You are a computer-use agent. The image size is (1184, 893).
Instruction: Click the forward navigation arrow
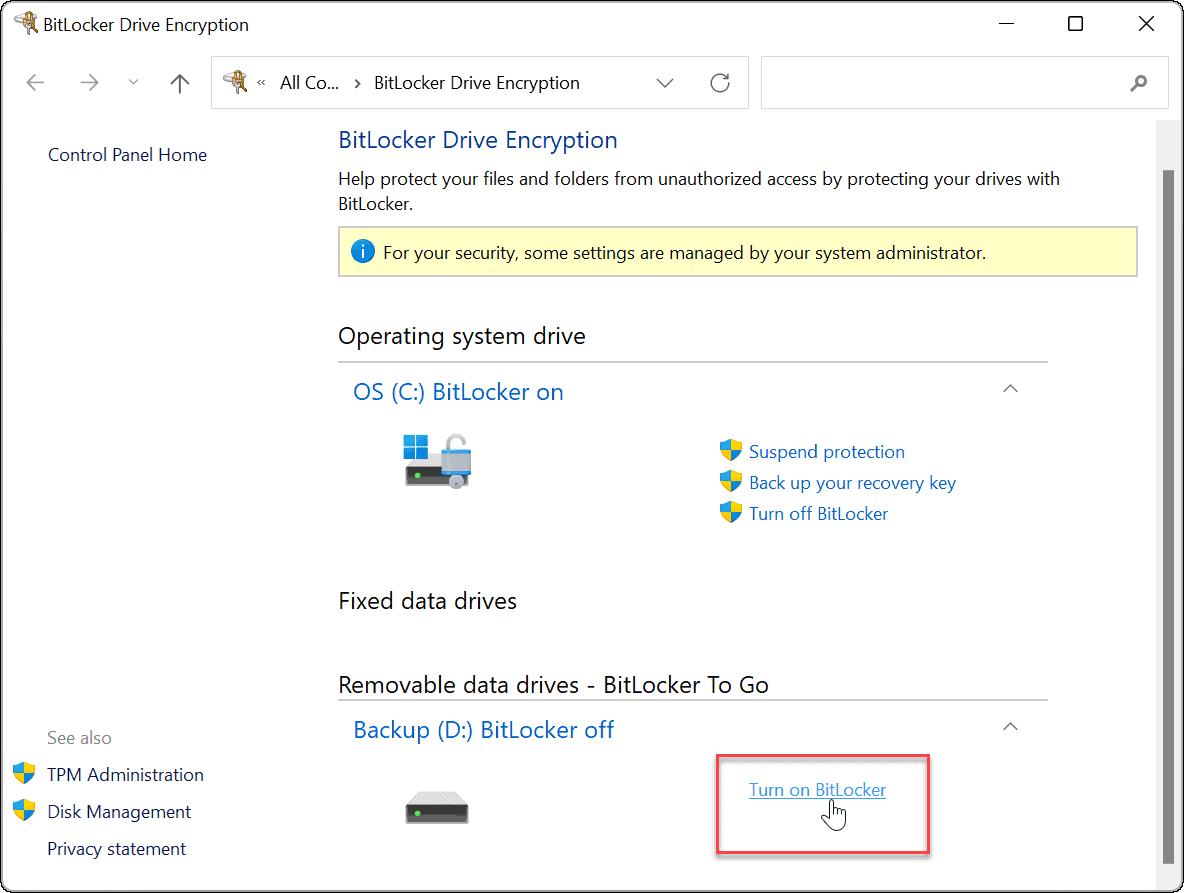[89, 83]
